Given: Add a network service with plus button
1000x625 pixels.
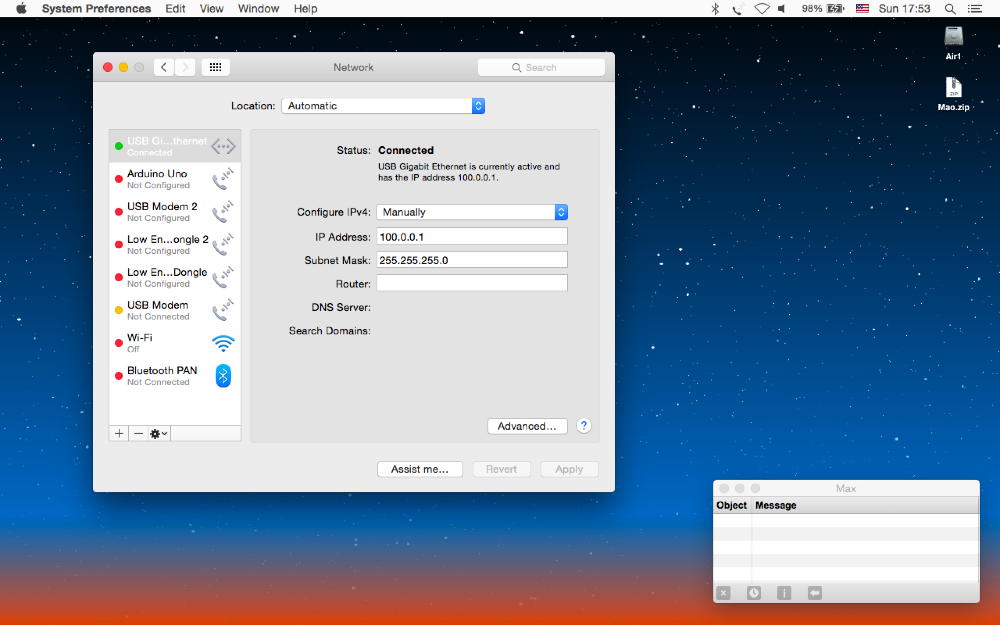Looking at the screenshot, I should (x=120, y=433).
